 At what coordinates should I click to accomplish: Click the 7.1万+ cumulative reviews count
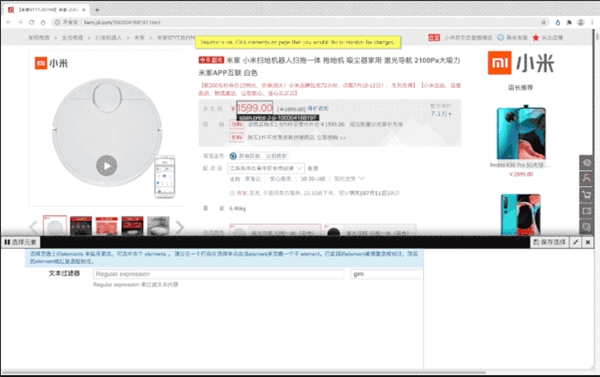coord(441,114)
